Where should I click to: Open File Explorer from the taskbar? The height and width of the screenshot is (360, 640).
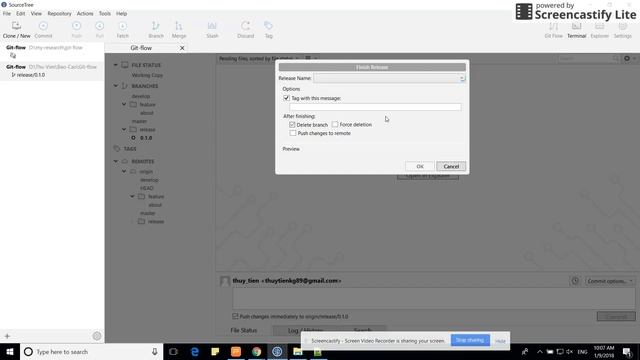pyautogui.click(x=298, y=351)
